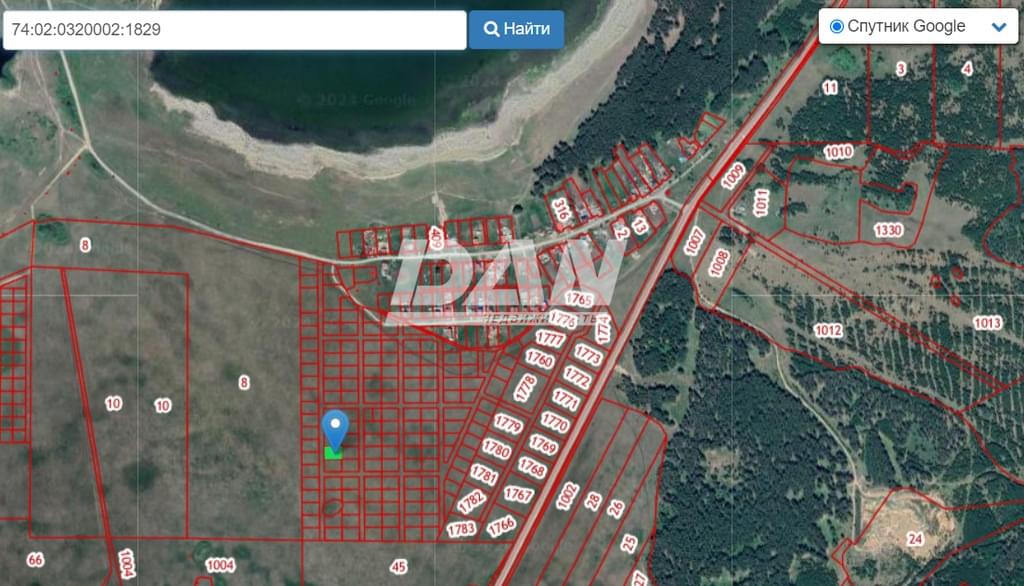Focus the cadastral number search field
1024x586 pixels.
pos(234,29)
